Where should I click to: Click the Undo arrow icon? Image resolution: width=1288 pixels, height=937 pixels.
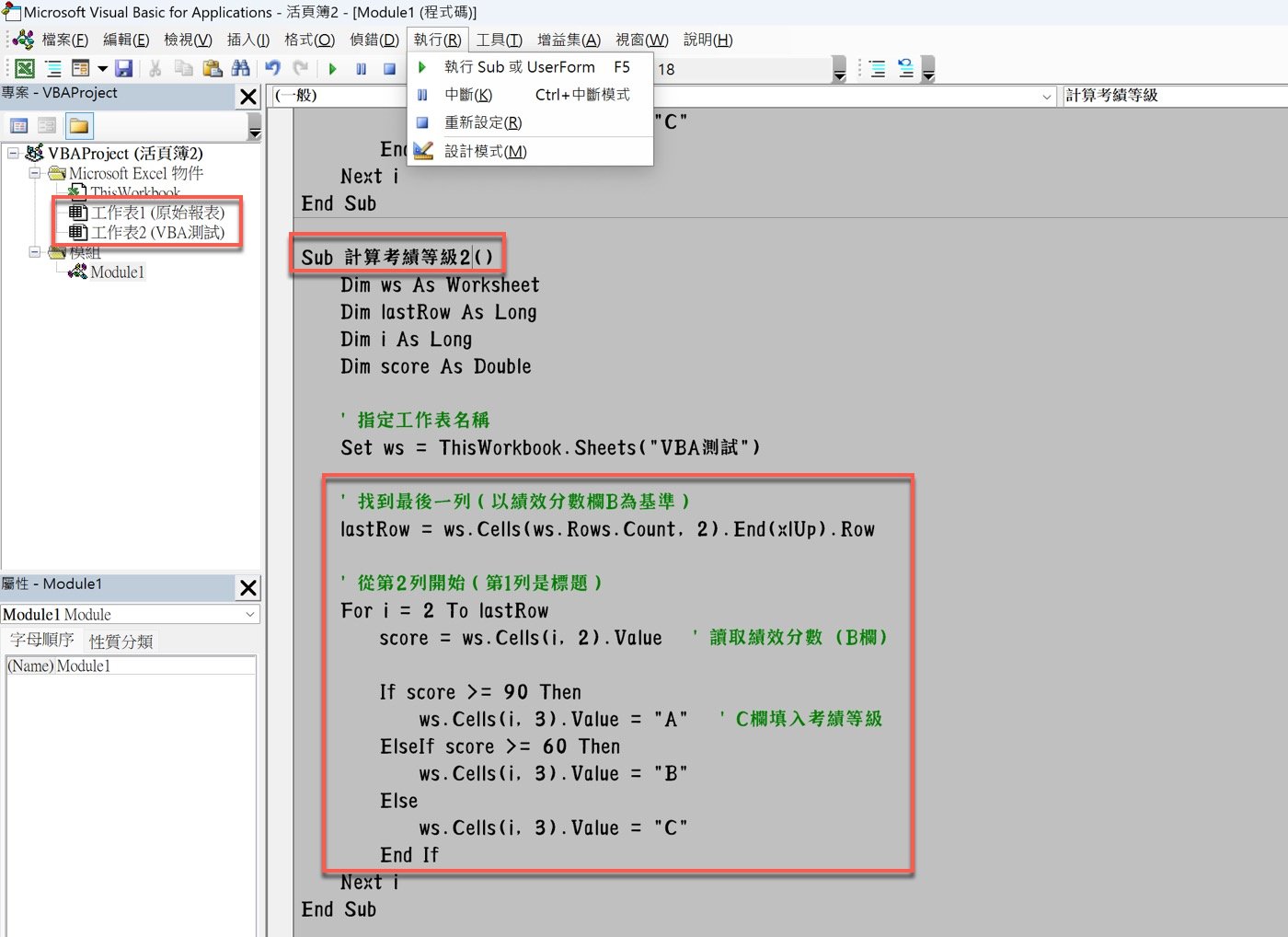point(272,68)
